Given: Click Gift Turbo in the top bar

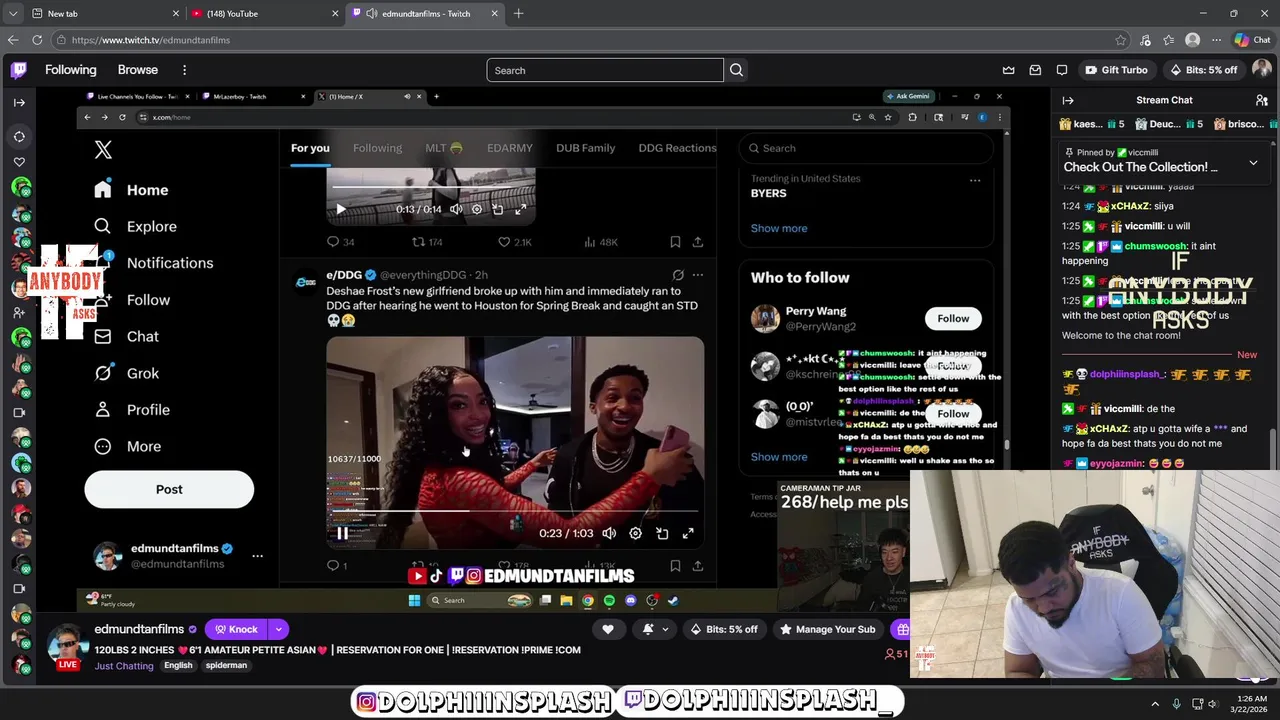Looking at the screenshot, I should tap(1116, 70).
